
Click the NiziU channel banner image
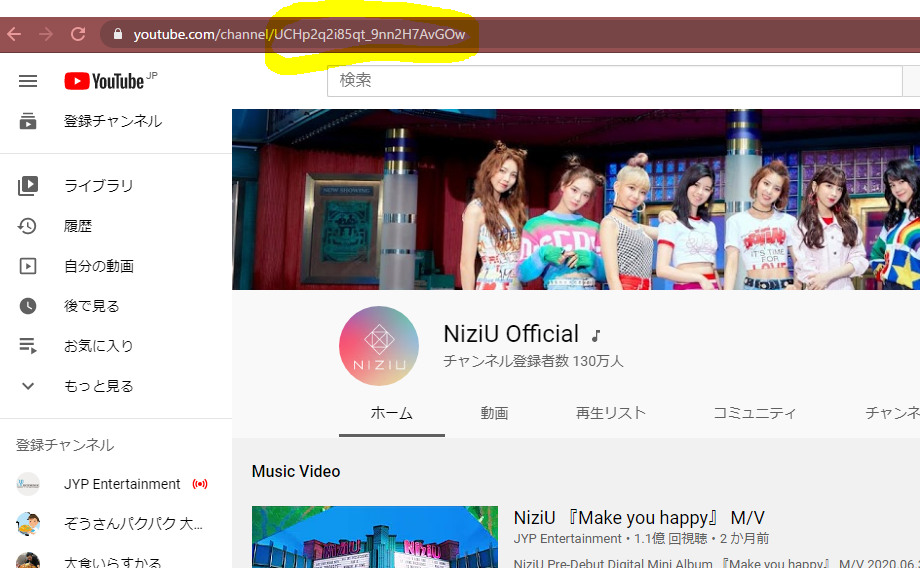576,199
